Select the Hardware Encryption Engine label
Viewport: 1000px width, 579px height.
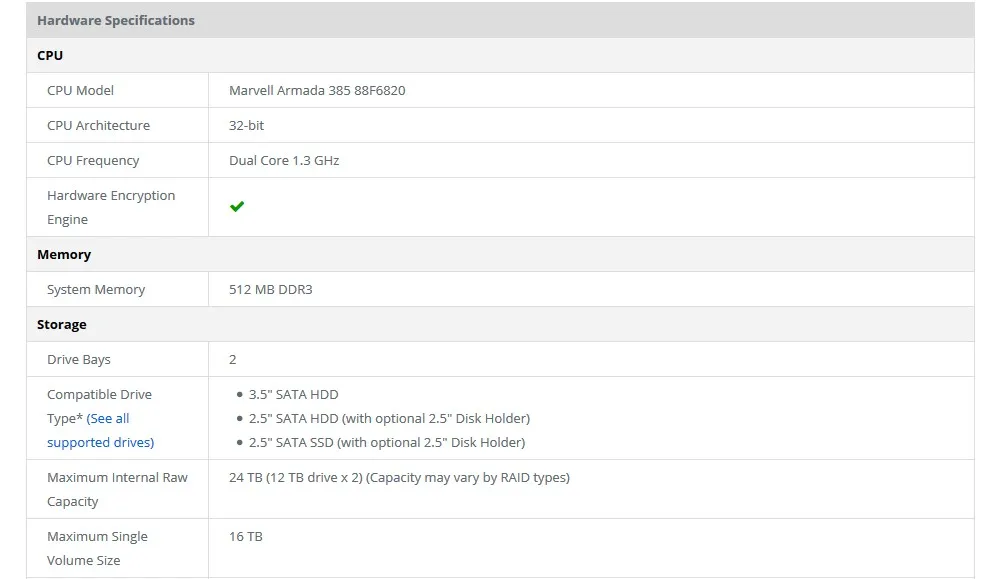pyautogui.click(x=110, y=207)
